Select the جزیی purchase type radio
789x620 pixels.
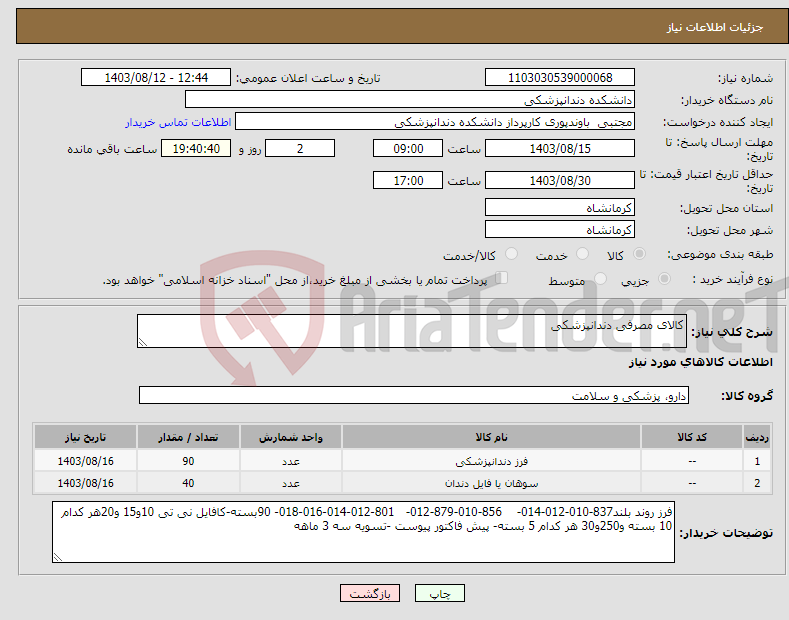click(664, 279)
